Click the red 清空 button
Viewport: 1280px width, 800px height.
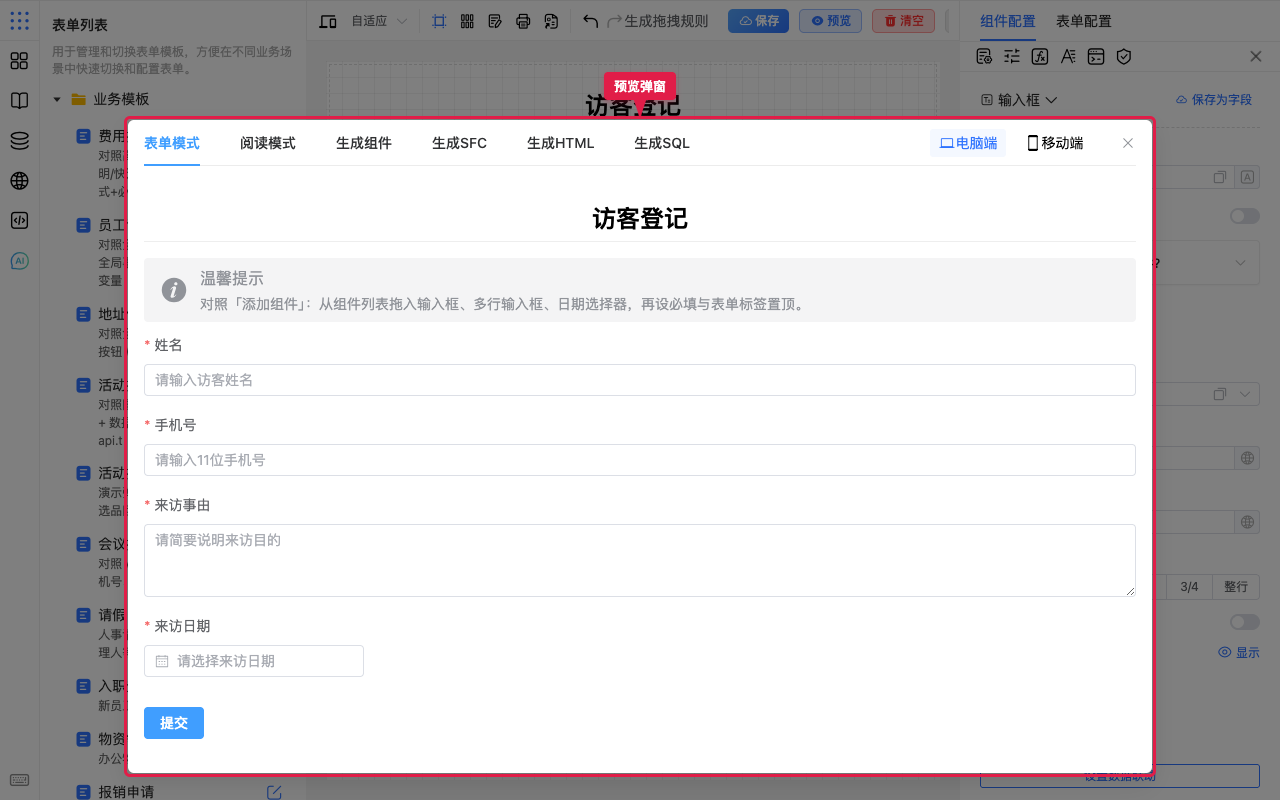tap(903, 21)
